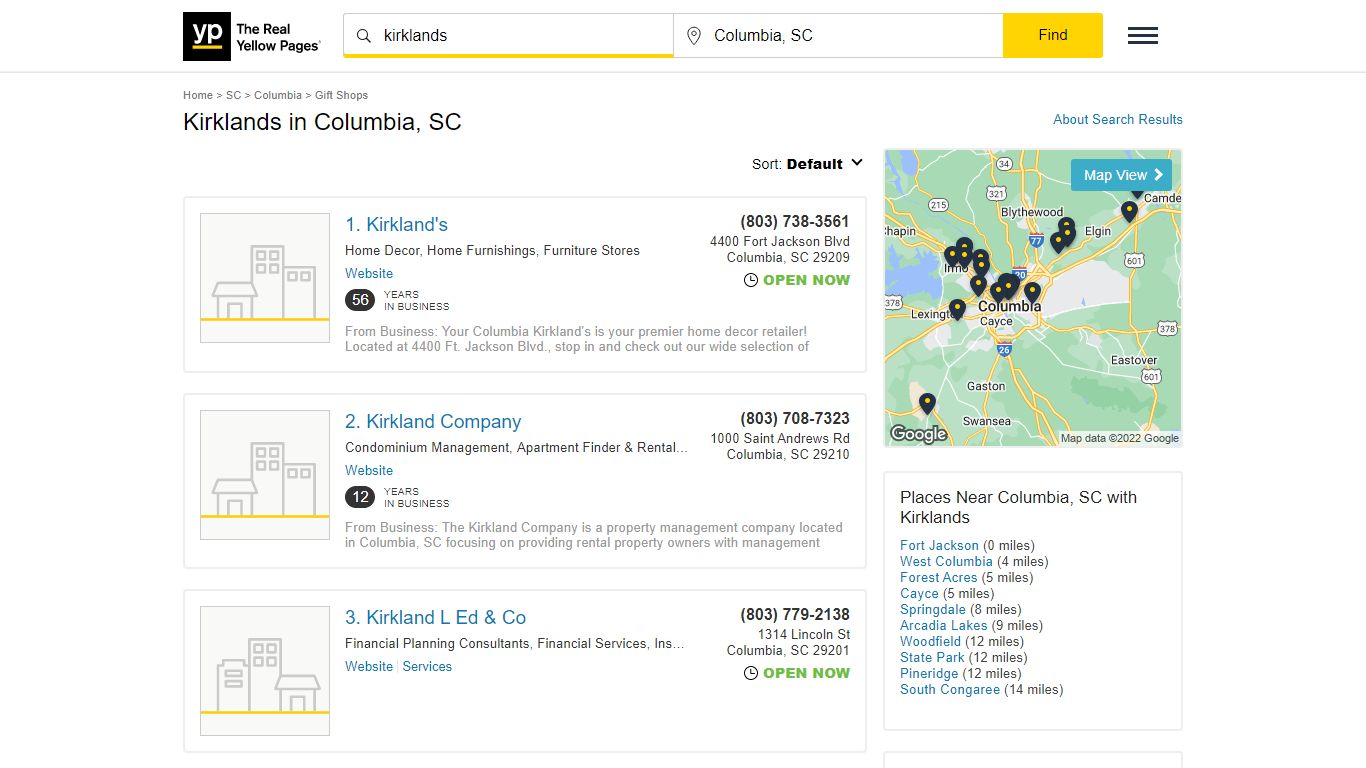1366x768 pixels.
Task: Open the South Congaree nearby place link
Action: coord(950,689)
